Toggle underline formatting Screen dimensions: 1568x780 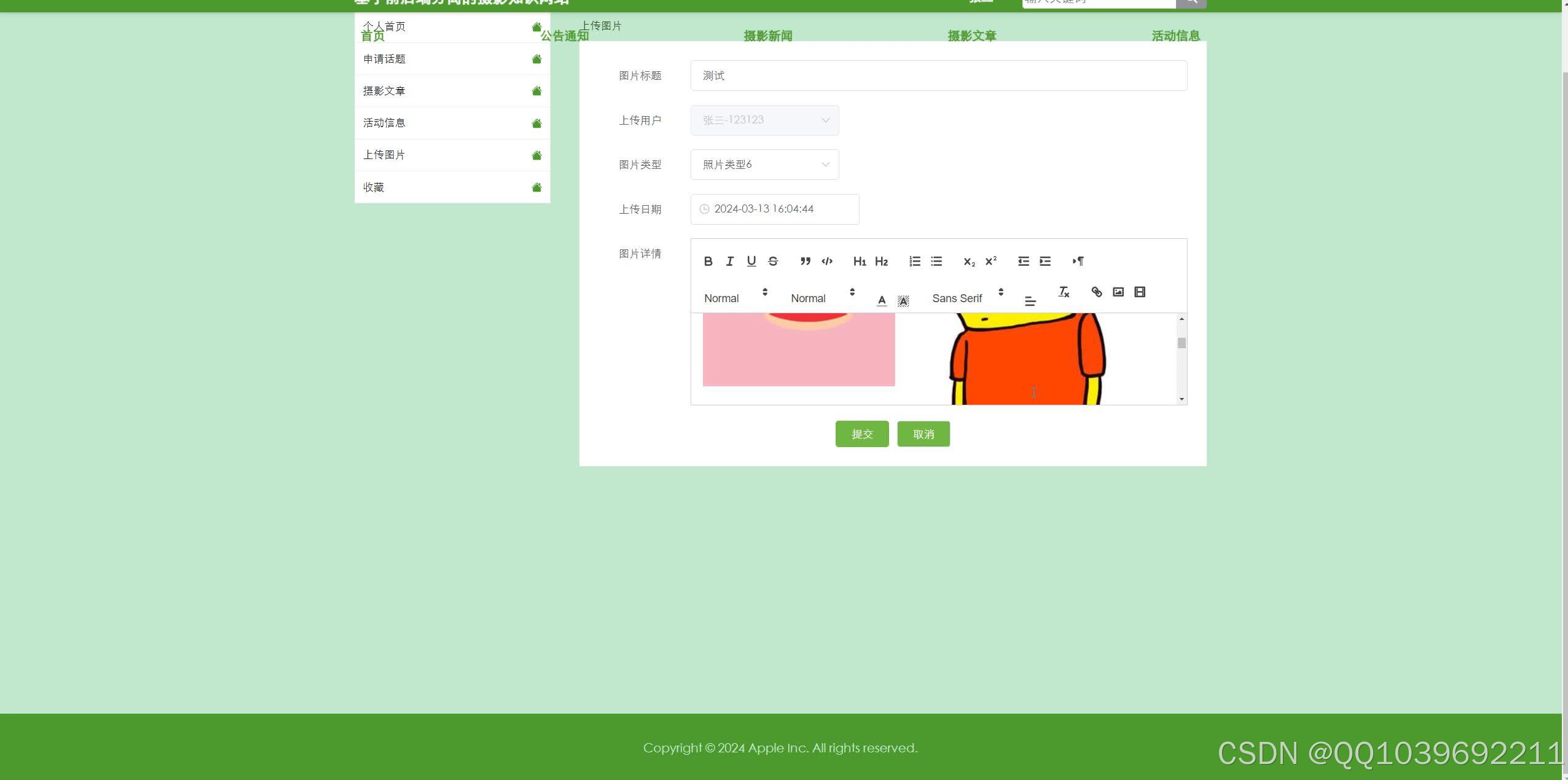[751, 261]
